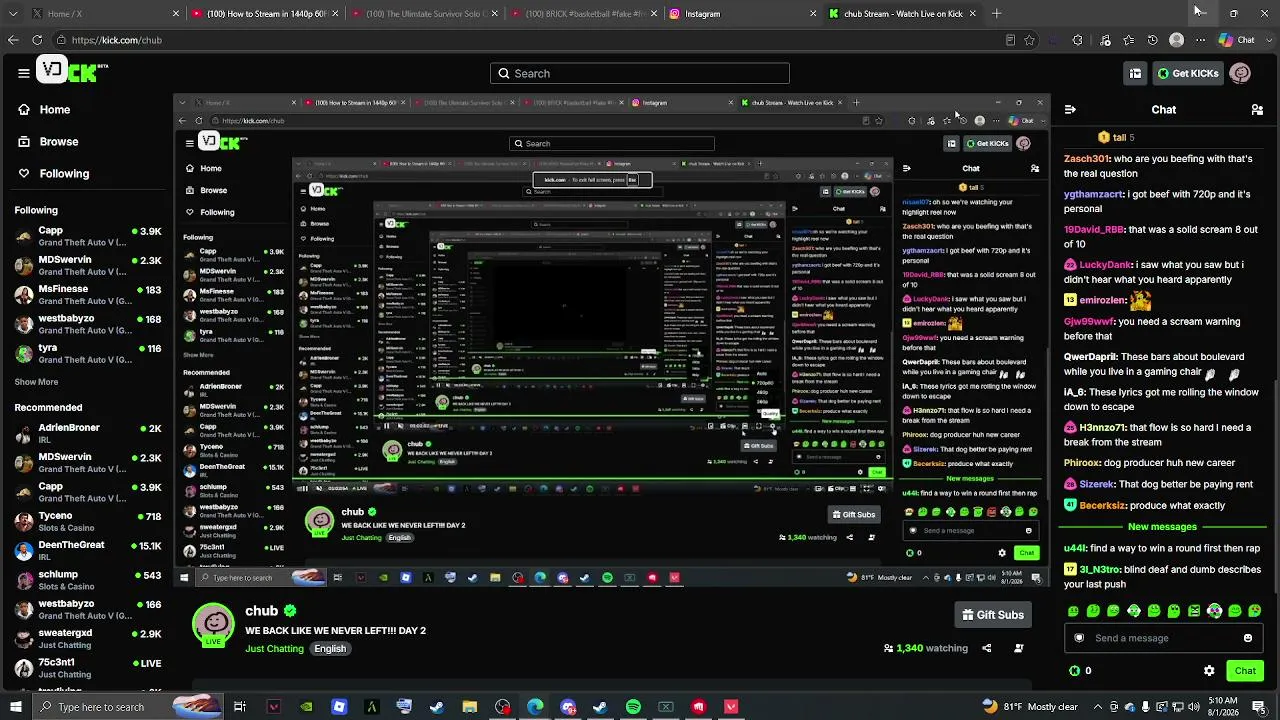Switch to the Instagram browser tab
Viewport: 1280px width, 720px height.
coord(743,14)
